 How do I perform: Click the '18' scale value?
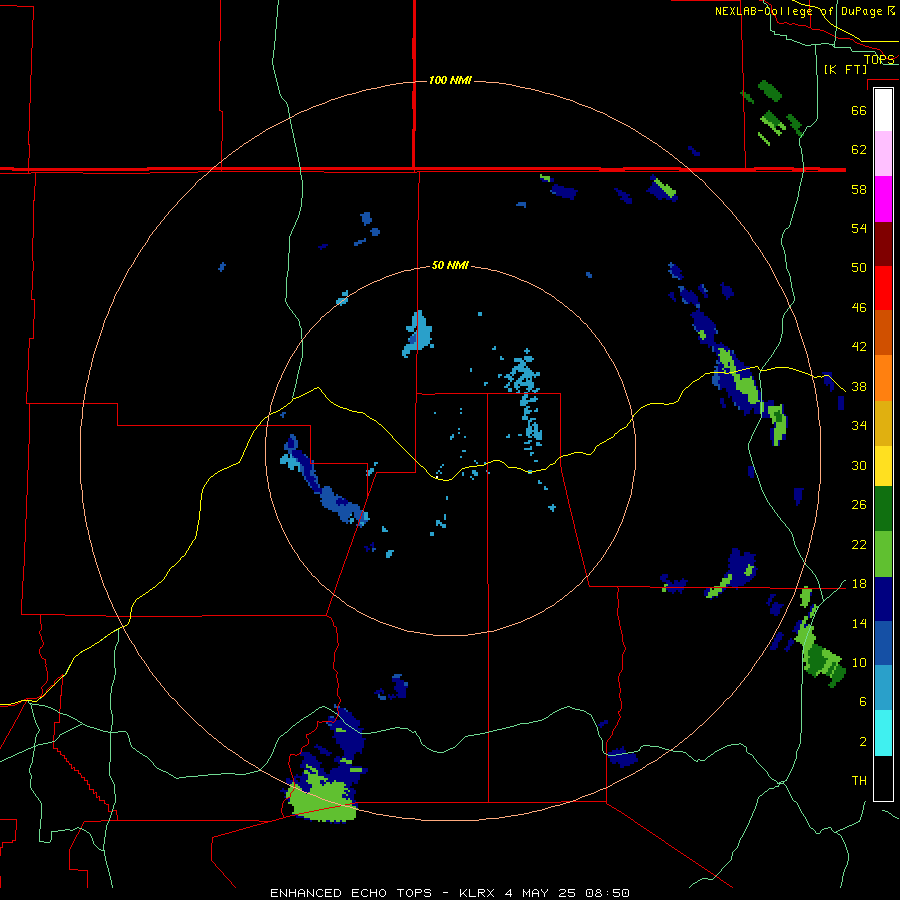(859, 584)
